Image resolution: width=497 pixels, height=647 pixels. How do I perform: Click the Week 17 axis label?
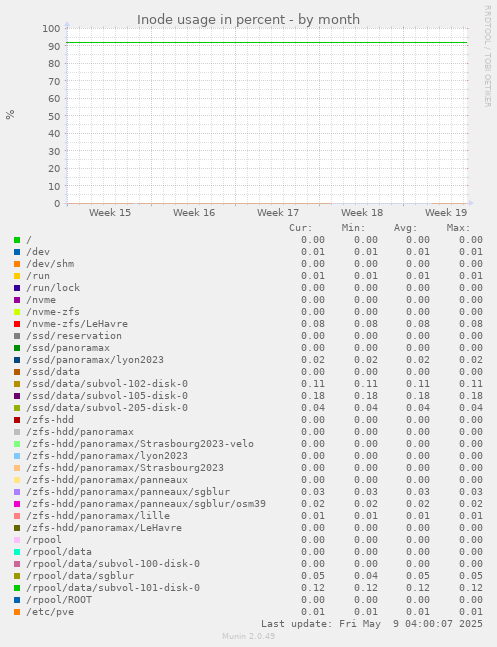pos(278,213)
